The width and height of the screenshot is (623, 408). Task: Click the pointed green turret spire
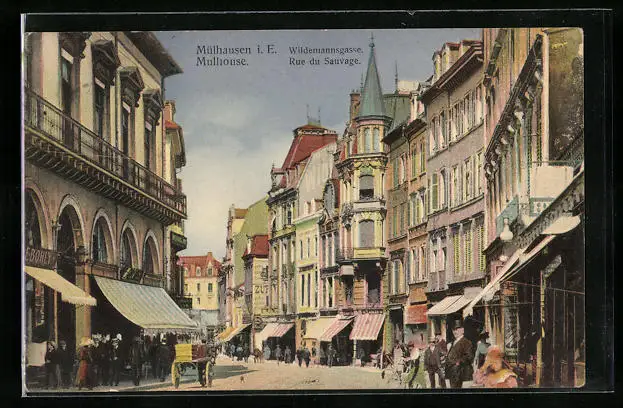click(x=372, y=80)
